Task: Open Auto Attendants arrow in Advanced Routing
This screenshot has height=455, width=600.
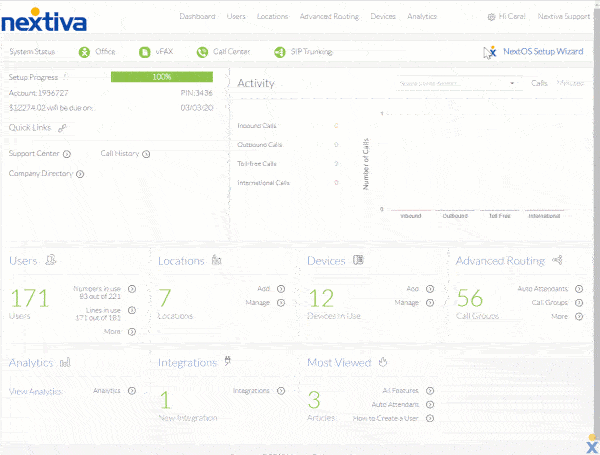Action: (579, 289)
